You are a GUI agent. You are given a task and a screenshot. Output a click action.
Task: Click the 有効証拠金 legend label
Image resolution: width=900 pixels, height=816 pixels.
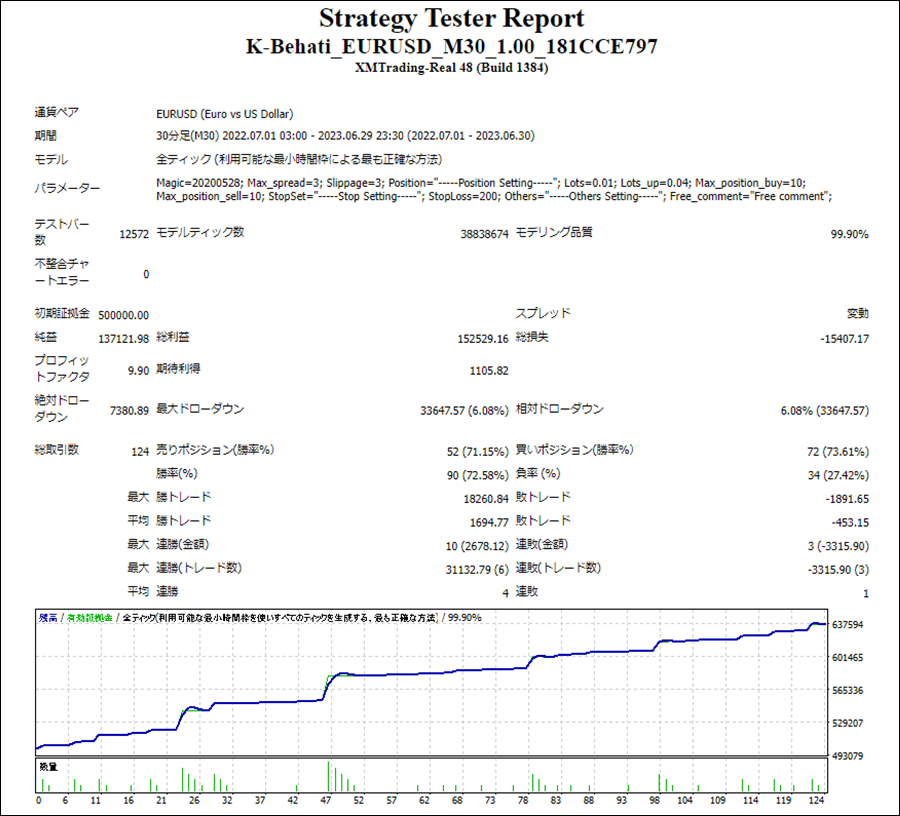[90, 618]
